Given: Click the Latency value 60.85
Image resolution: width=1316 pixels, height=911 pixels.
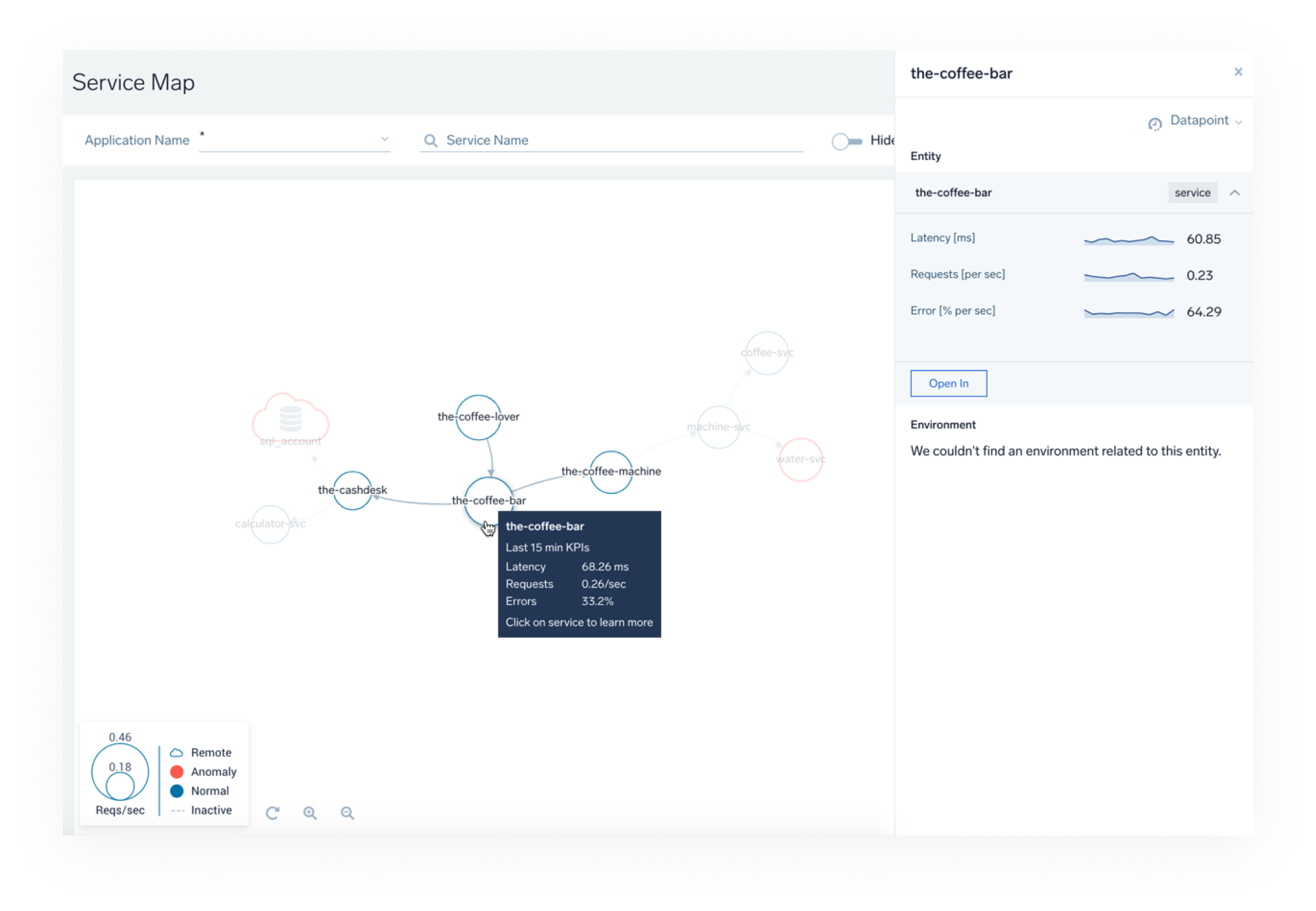Looking at the screenshot, I should [x=1203, y=239].
